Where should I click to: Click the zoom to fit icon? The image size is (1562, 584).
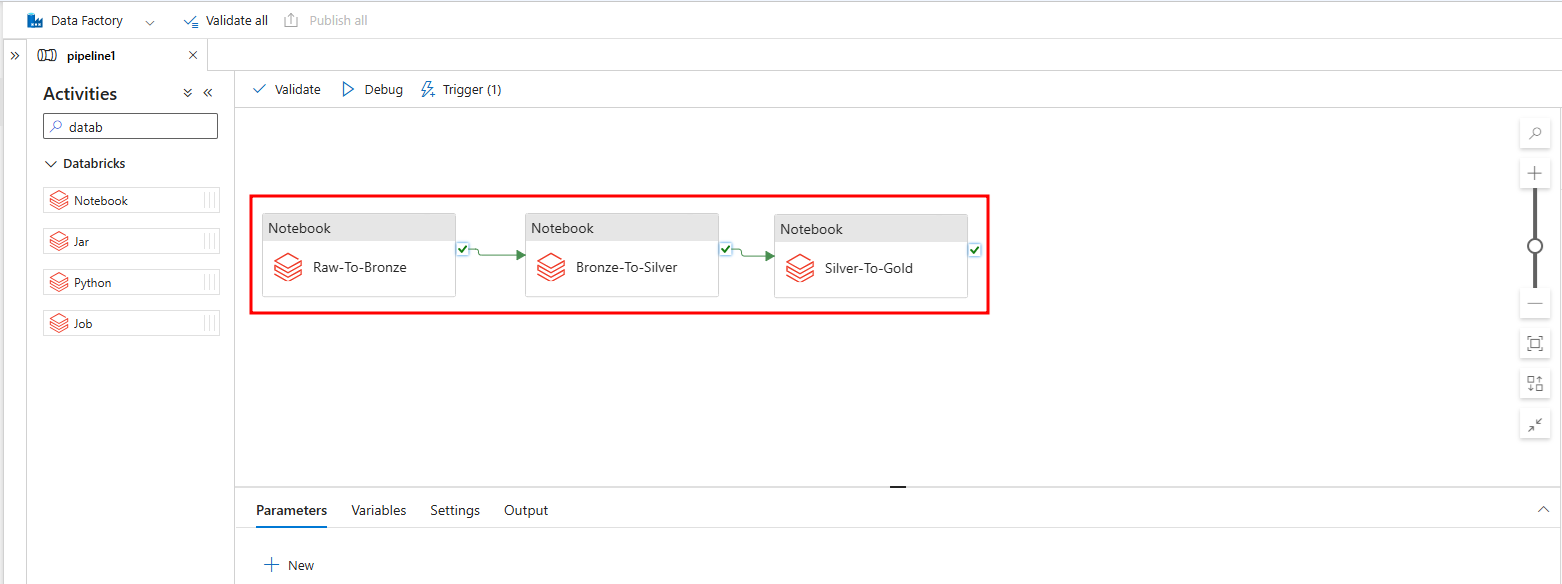pos(1535,344)
